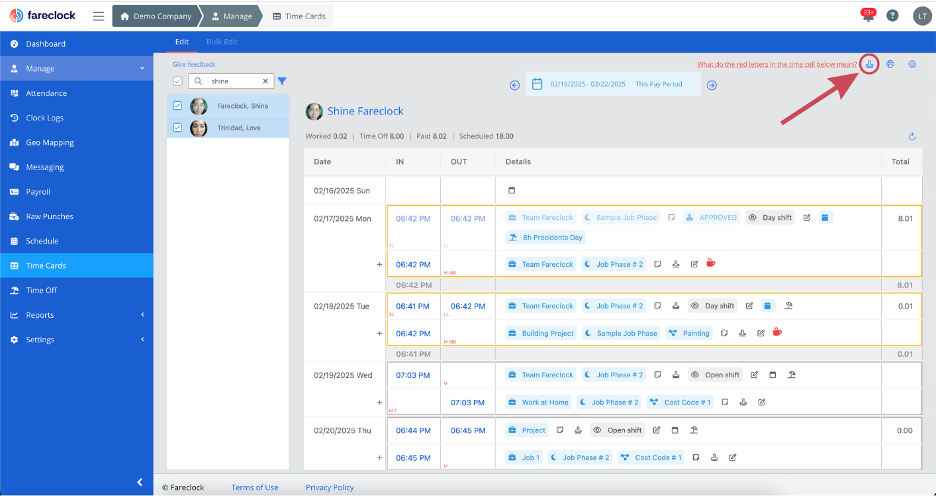
Task: Click the note icon in the Building Project row
Action: click(x=724, y=333)
